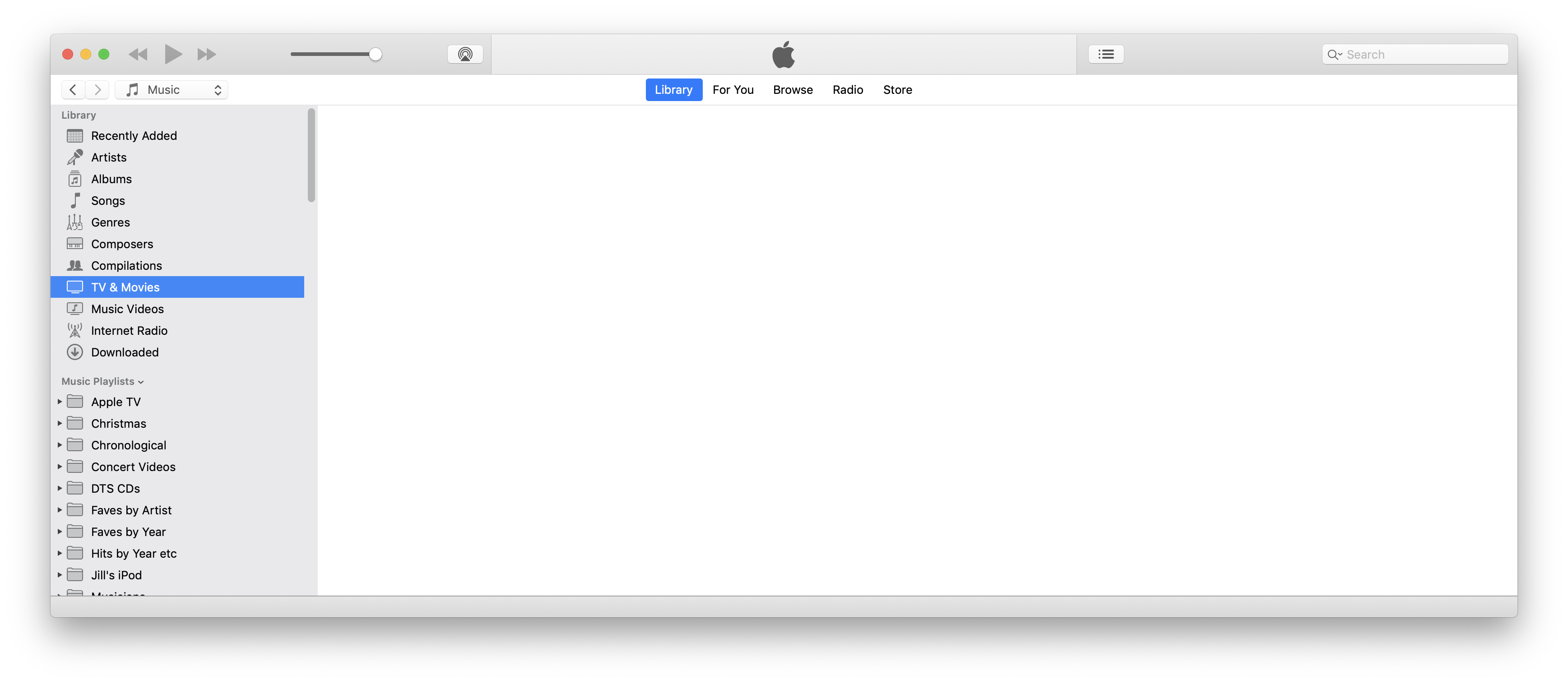
Task: Open Recently Added in the sidebar
Action: click(x=133, y=136)
